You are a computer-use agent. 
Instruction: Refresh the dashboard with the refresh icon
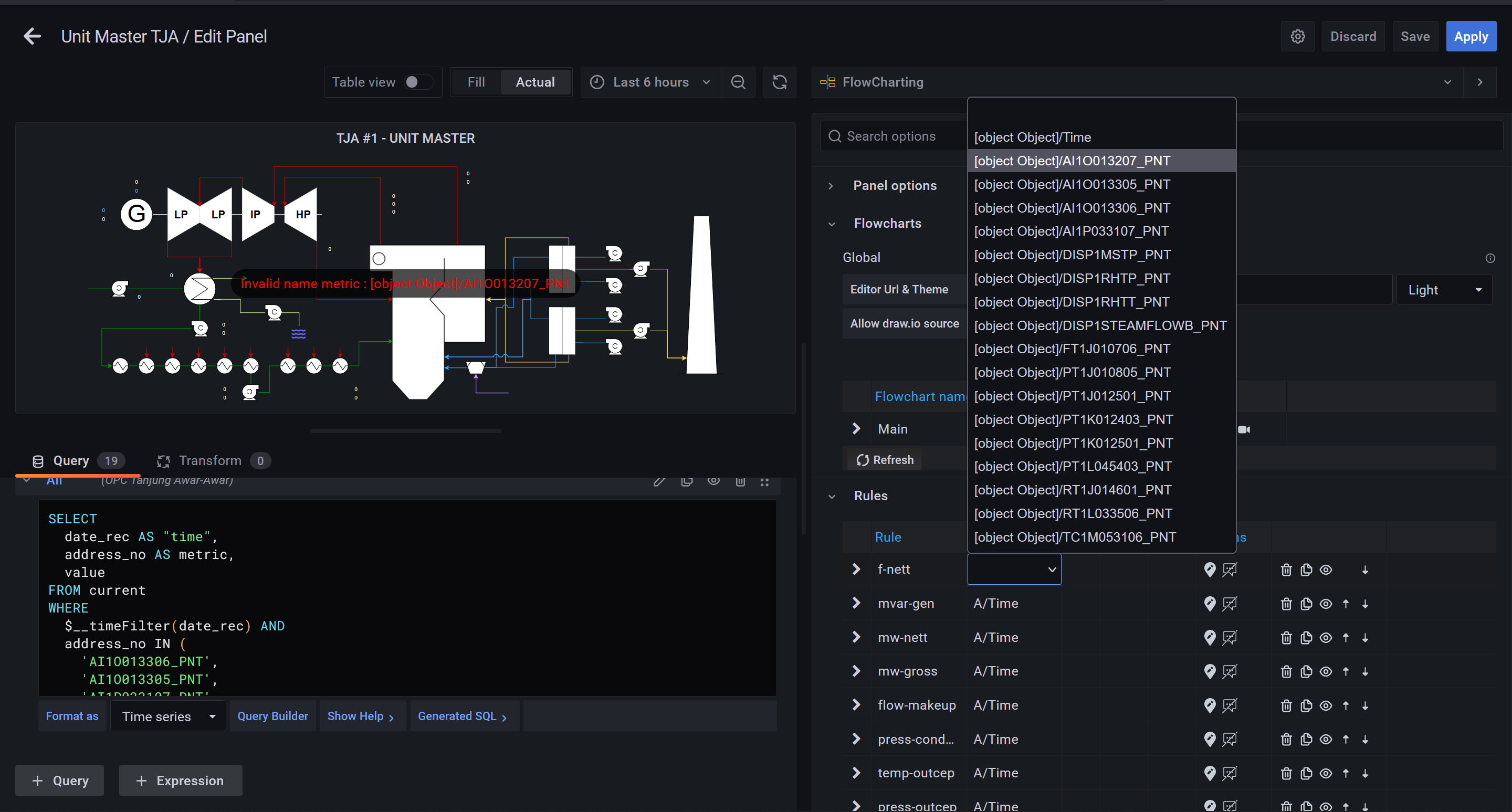point(779,82)
